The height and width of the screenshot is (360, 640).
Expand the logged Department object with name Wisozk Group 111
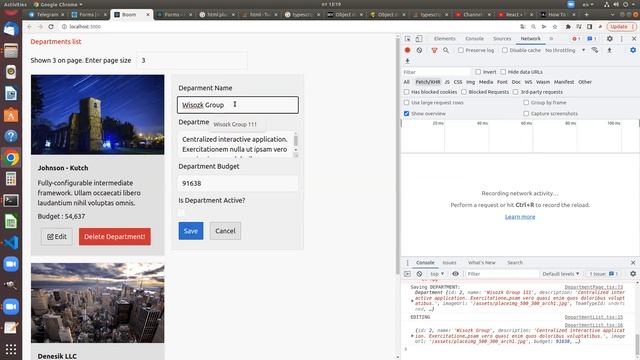click(412, 301)
